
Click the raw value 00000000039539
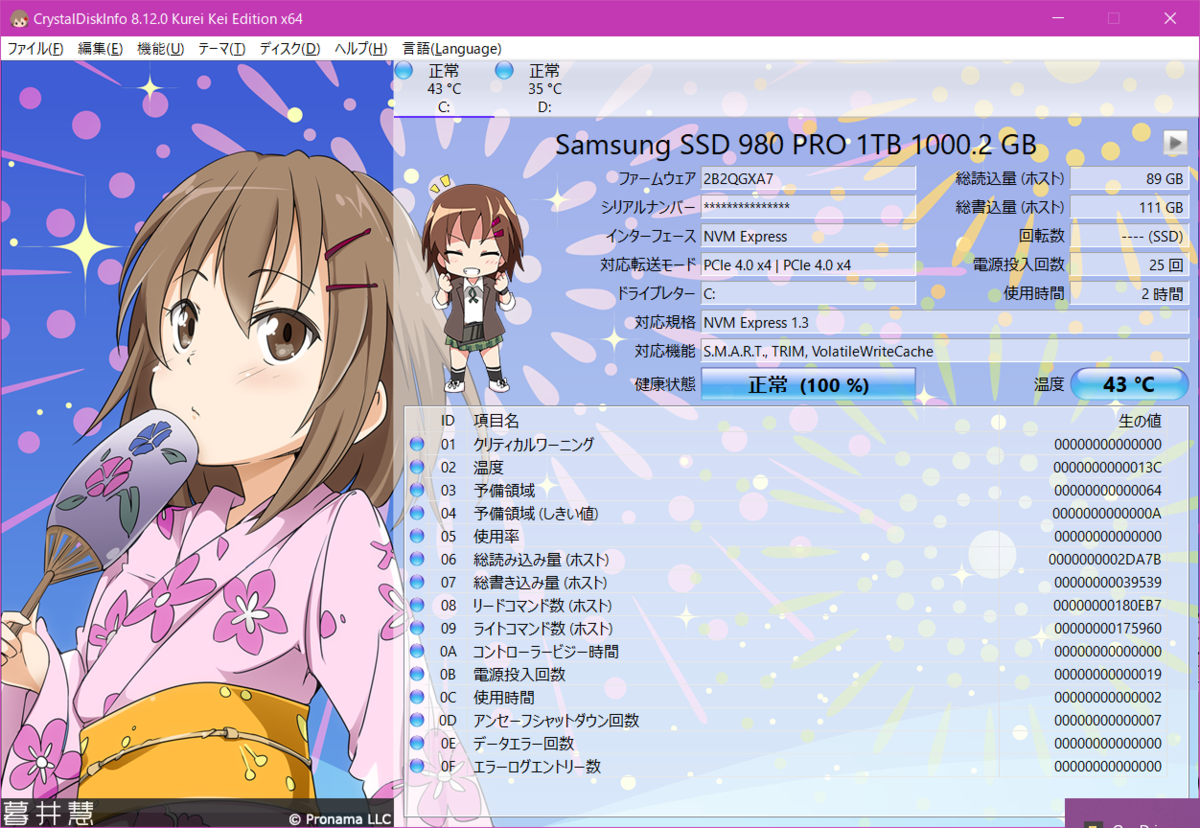[1108, 582]
